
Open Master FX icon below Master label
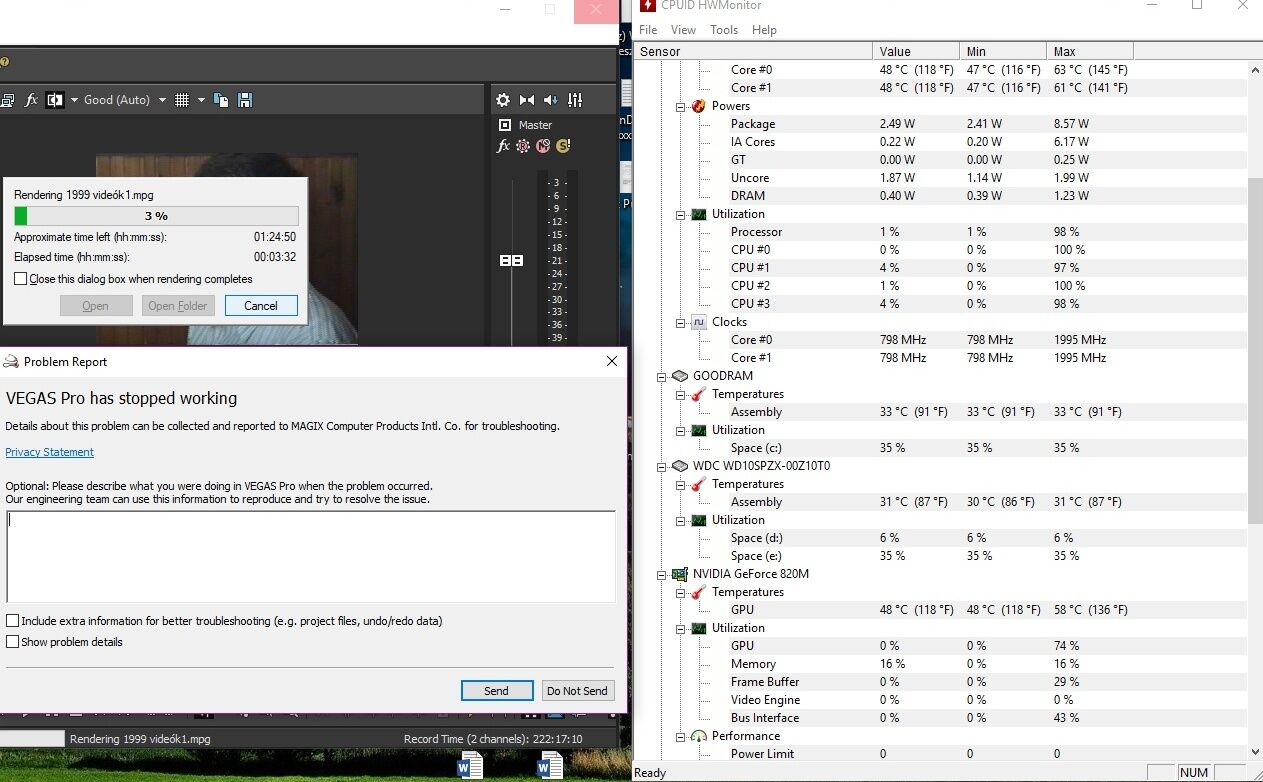point(504,146)
